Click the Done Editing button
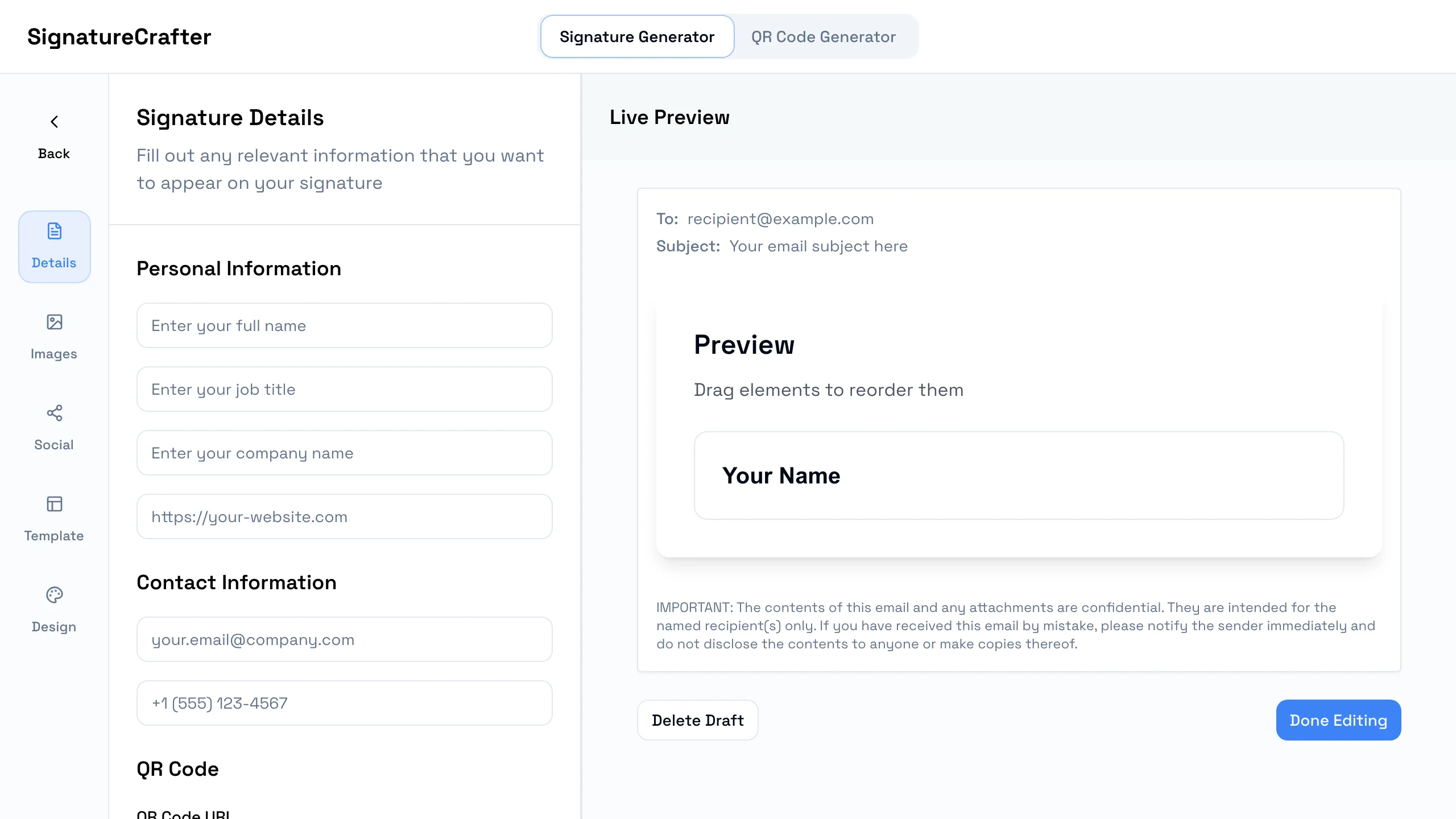1456x819 pixels. [1338, 720]
